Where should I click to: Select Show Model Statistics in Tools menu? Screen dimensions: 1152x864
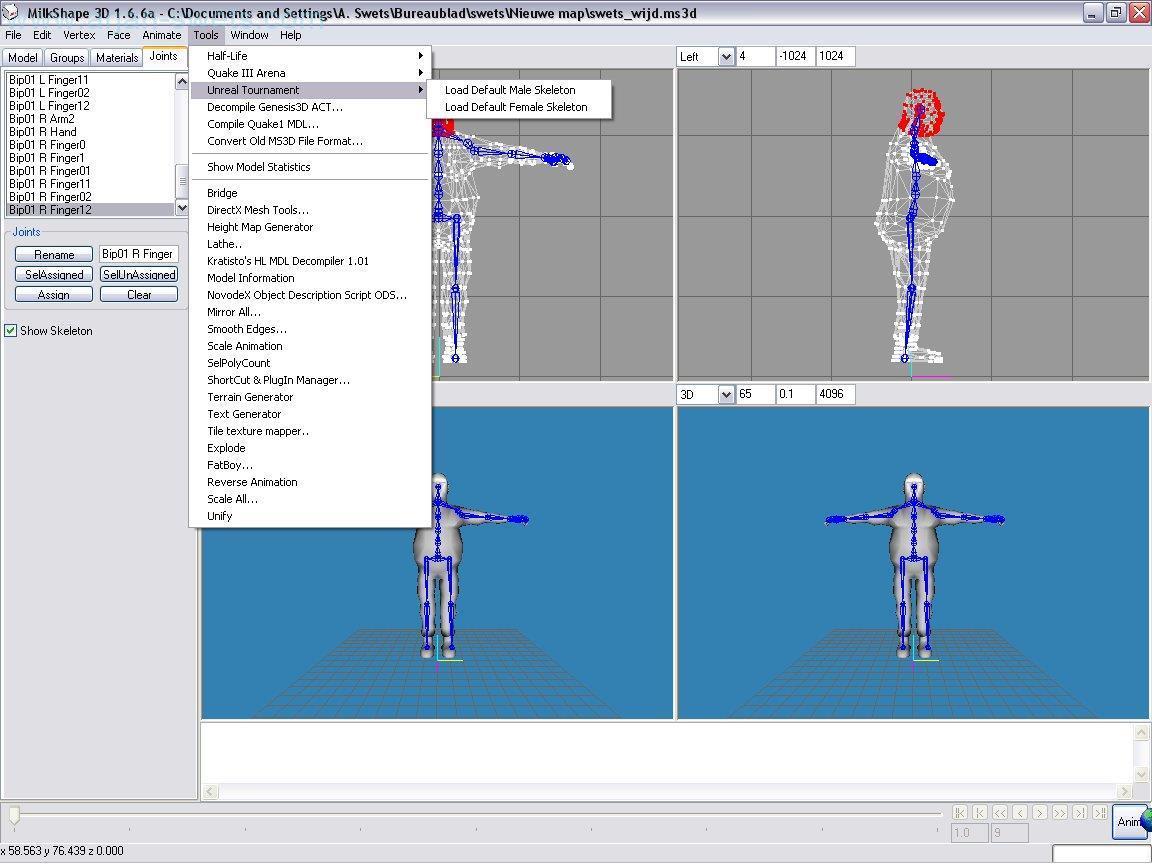[310, 167]
